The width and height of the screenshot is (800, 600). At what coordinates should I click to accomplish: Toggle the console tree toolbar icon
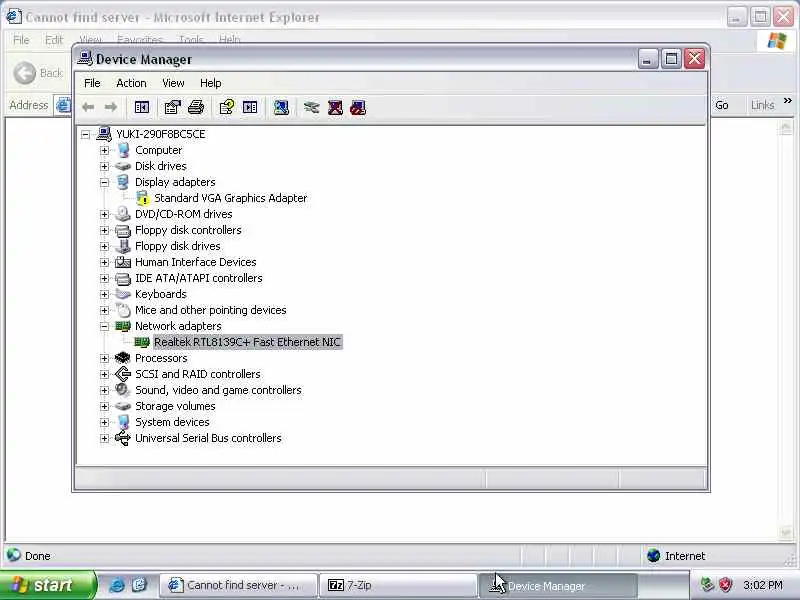(142, 107)
